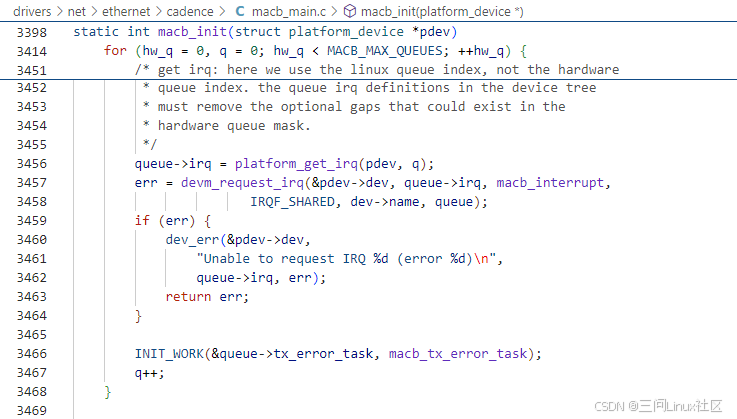Click 'hardware queue mask.' comment line
737x419 pixels.
click(x=234, y=126)
